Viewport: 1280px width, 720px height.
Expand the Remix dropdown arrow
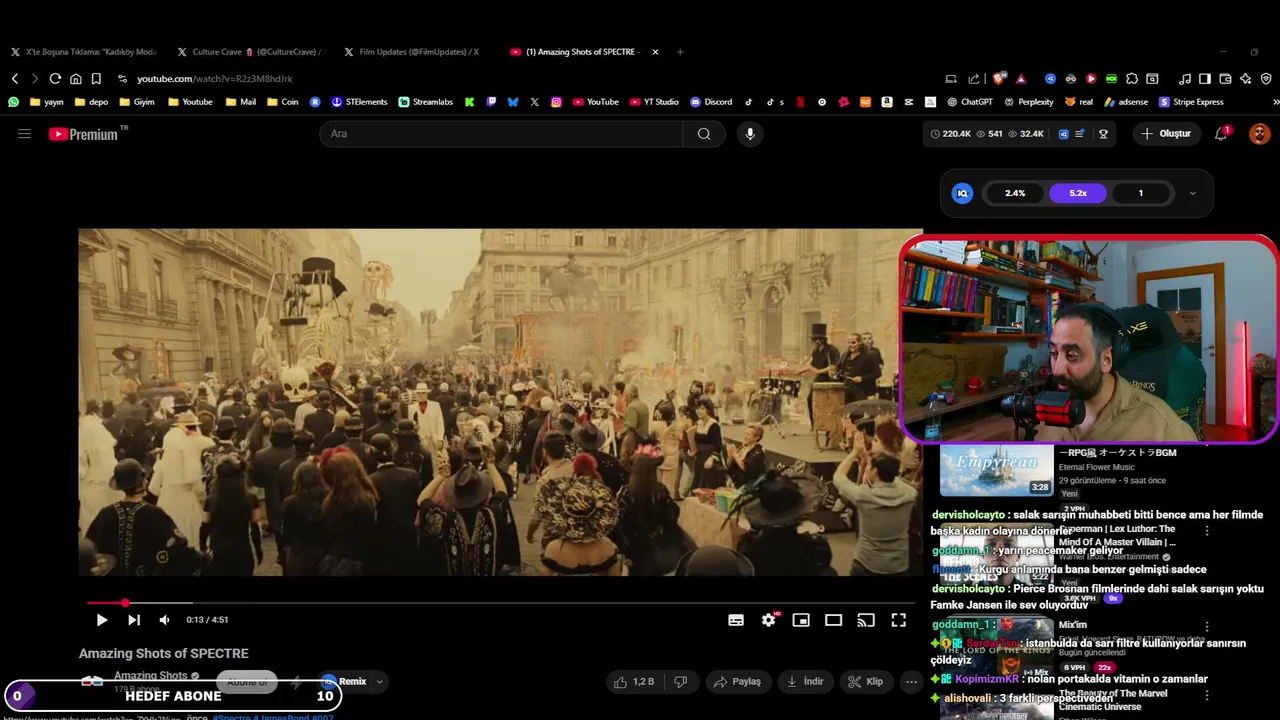click(379, 682)
